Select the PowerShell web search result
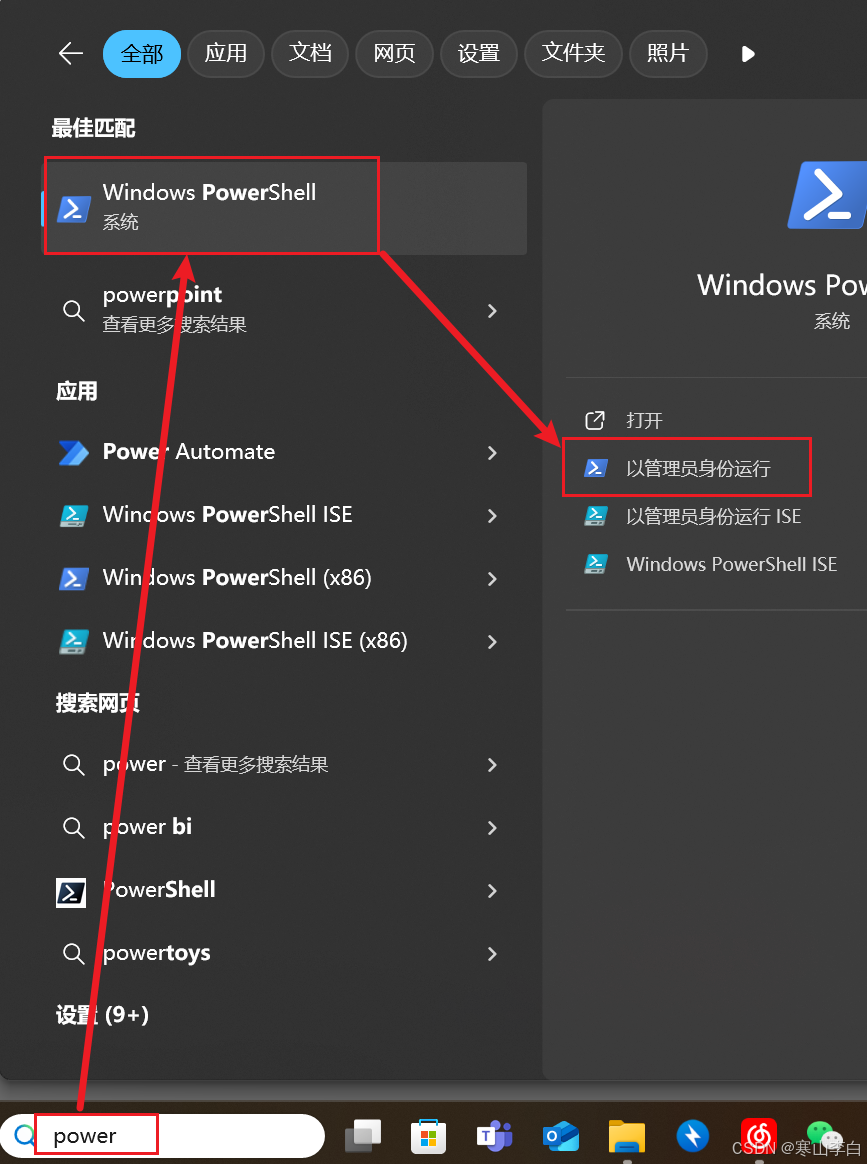Image resolution: width=867 pixels, height=1164 pixels. [x=159, y=890]
